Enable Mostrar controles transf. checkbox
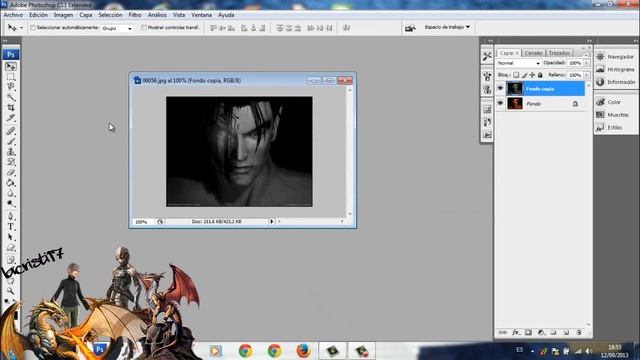The width and height of the screenshot is (640, 360). [144, 28]
